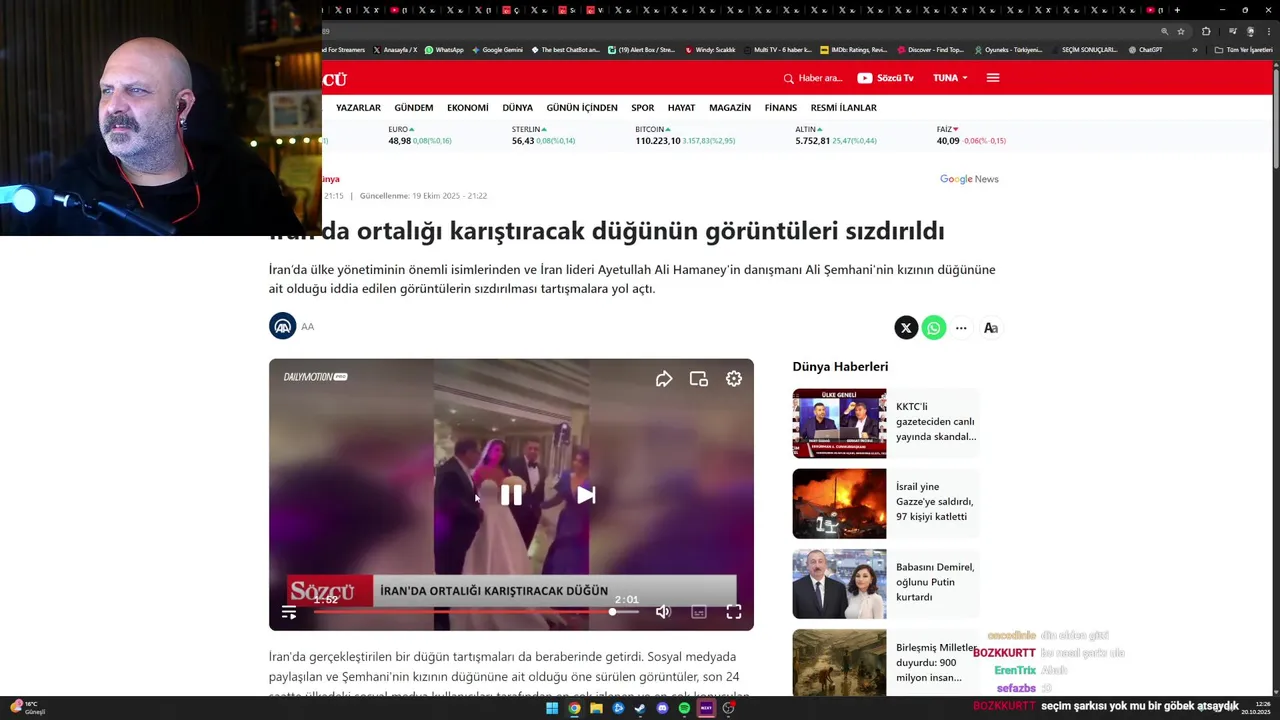Image resolution: width=1280 pixels, height=720 pixels.
Task: Open 'Babasını Demirel, oğlunu Putin kurtardı' headline
Action: [935, 582]
